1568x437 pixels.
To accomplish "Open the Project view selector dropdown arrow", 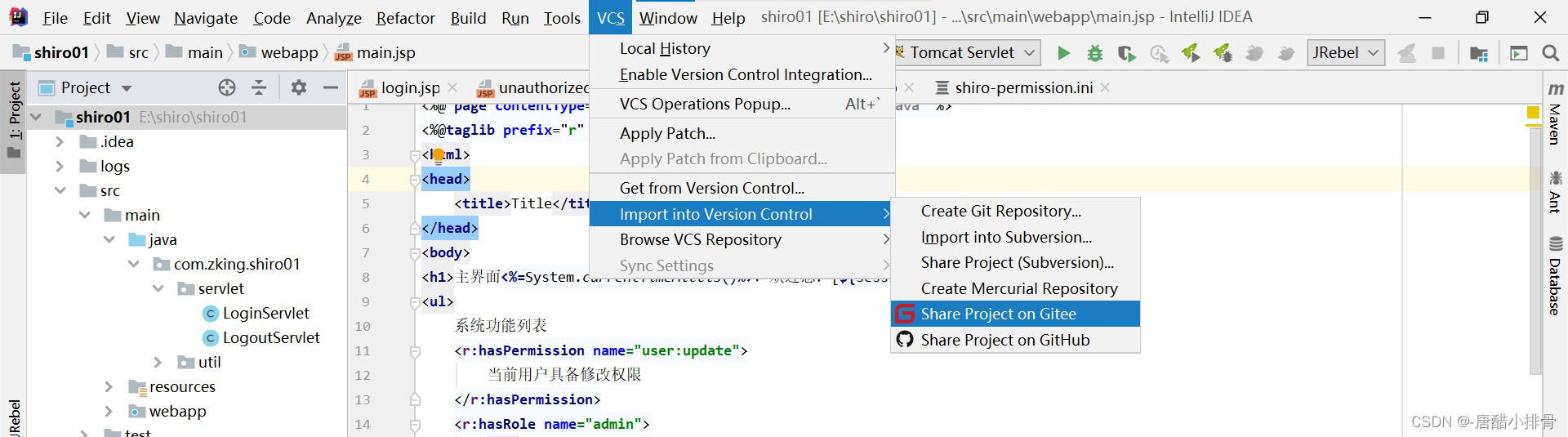I will 127,88.
